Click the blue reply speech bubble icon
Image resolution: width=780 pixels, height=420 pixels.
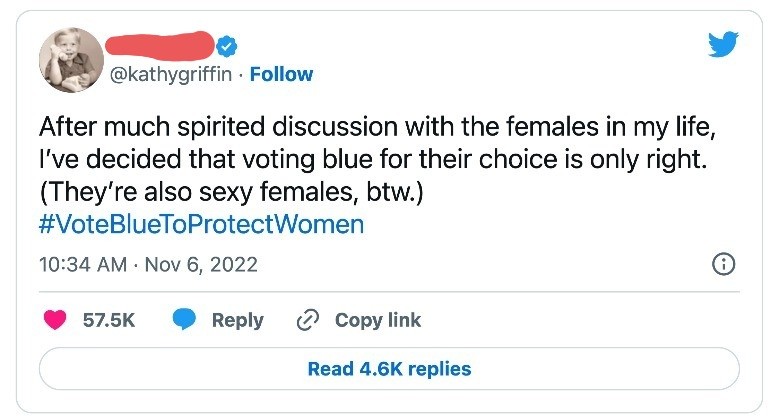click(x=184, y=319)
